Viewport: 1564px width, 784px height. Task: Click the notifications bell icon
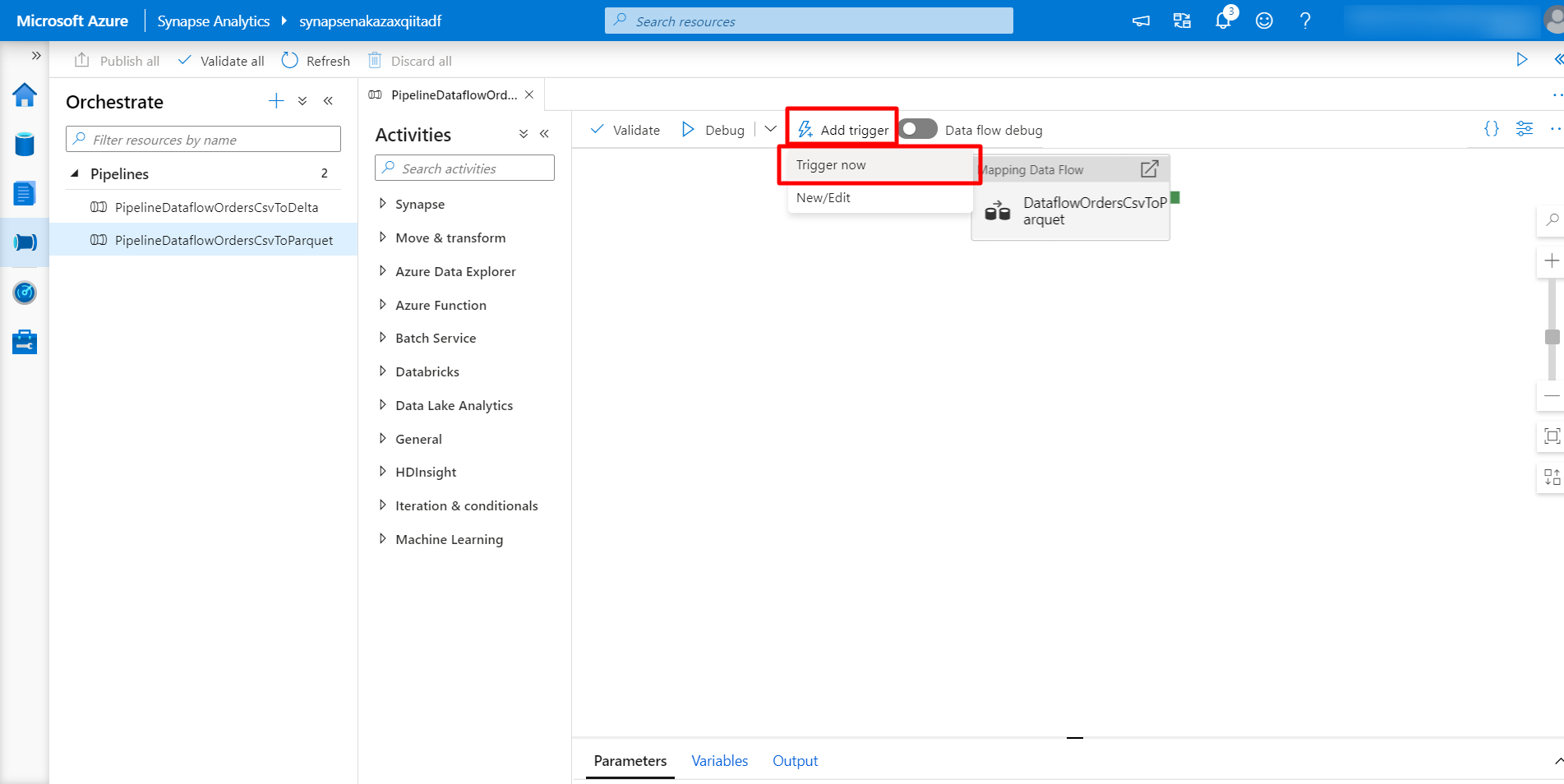click(1223, 21)
